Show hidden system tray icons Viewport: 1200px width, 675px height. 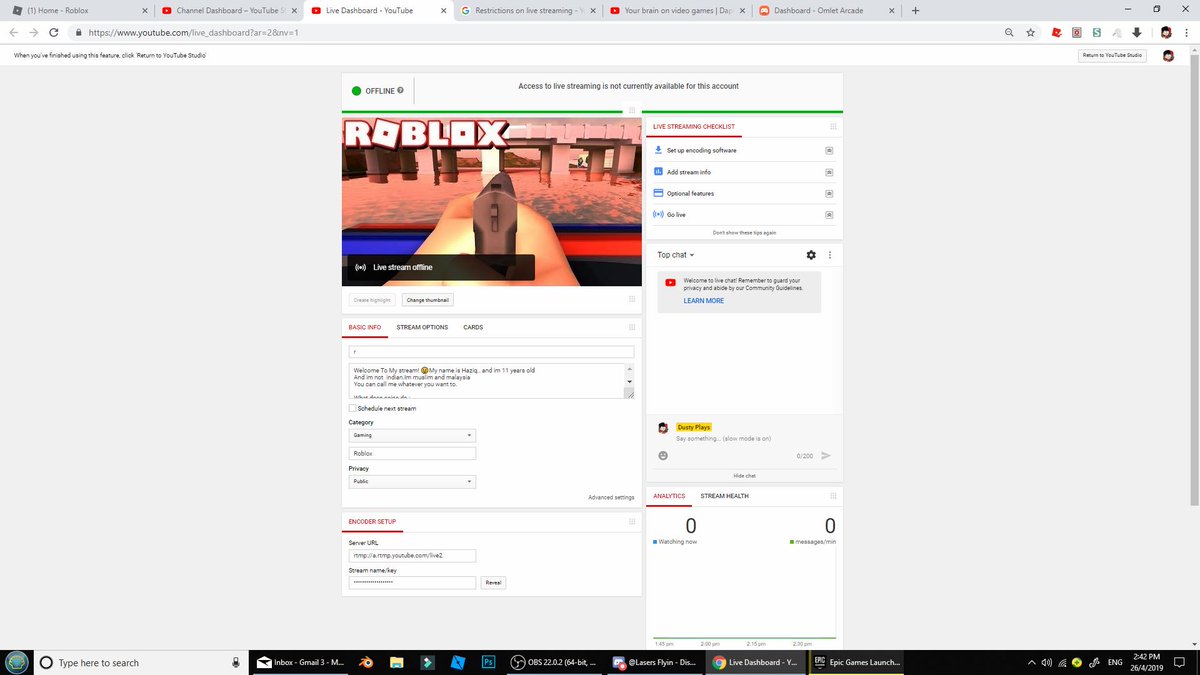click(x=1031, y=662)
